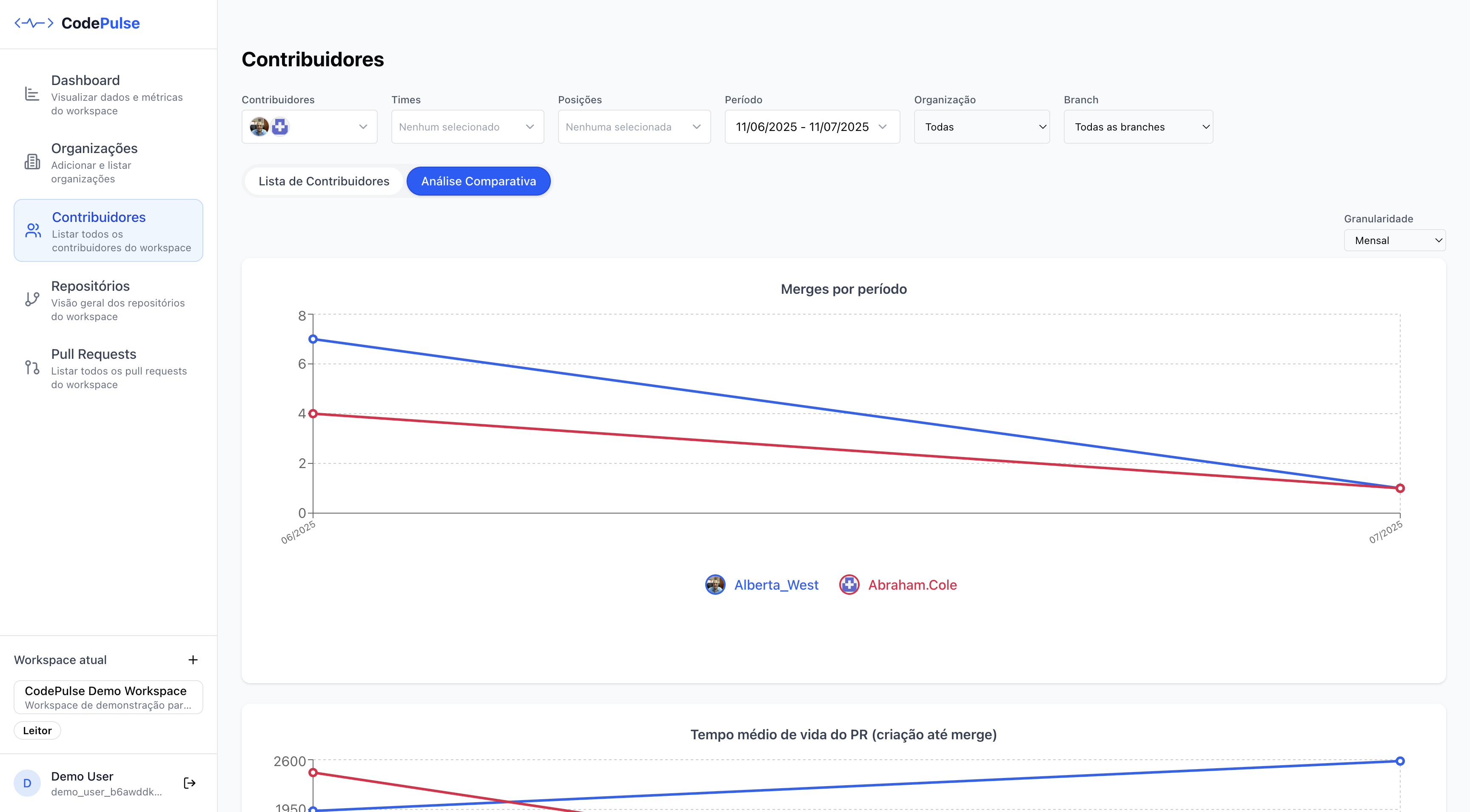Click the 'Workspace atual' label
Screen dimensions: 1470x812
pos(60,660)
